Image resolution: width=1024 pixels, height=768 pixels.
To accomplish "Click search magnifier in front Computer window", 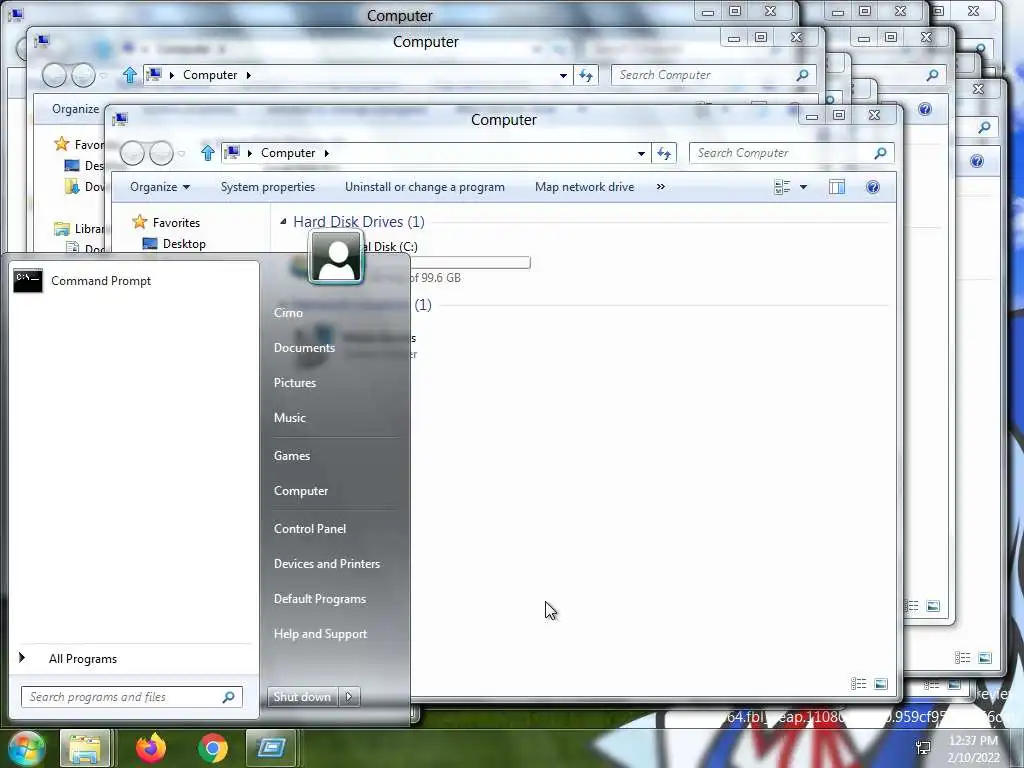I will click(880, 153).
